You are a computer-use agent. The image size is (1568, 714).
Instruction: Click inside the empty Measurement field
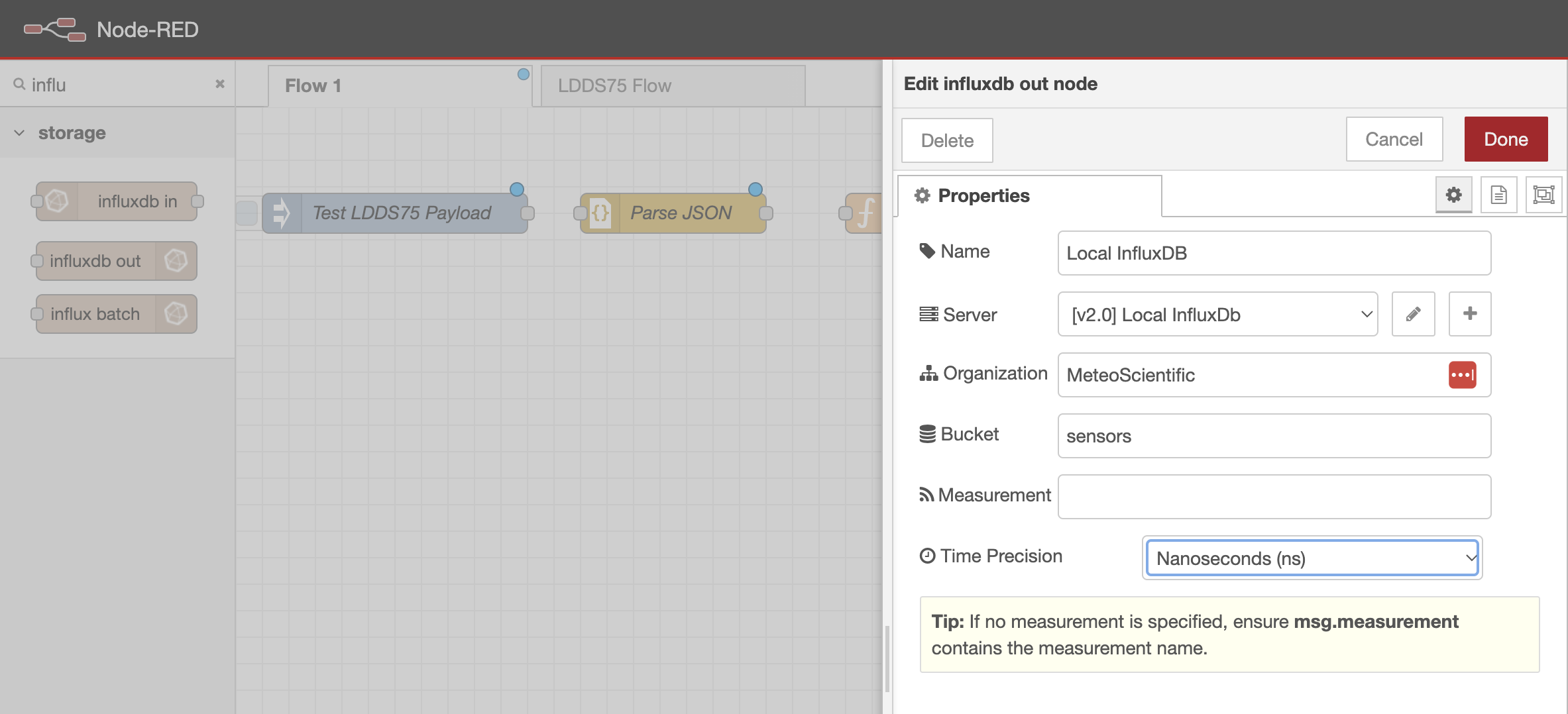click(x=1273, y=496)
